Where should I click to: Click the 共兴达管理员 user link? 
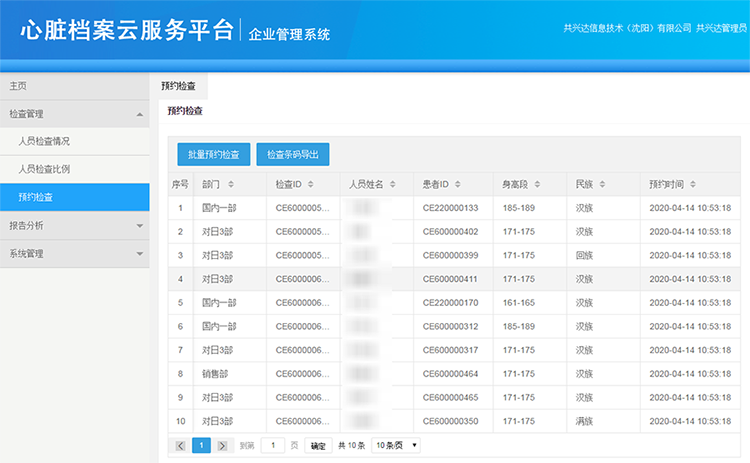click(721, 28)
